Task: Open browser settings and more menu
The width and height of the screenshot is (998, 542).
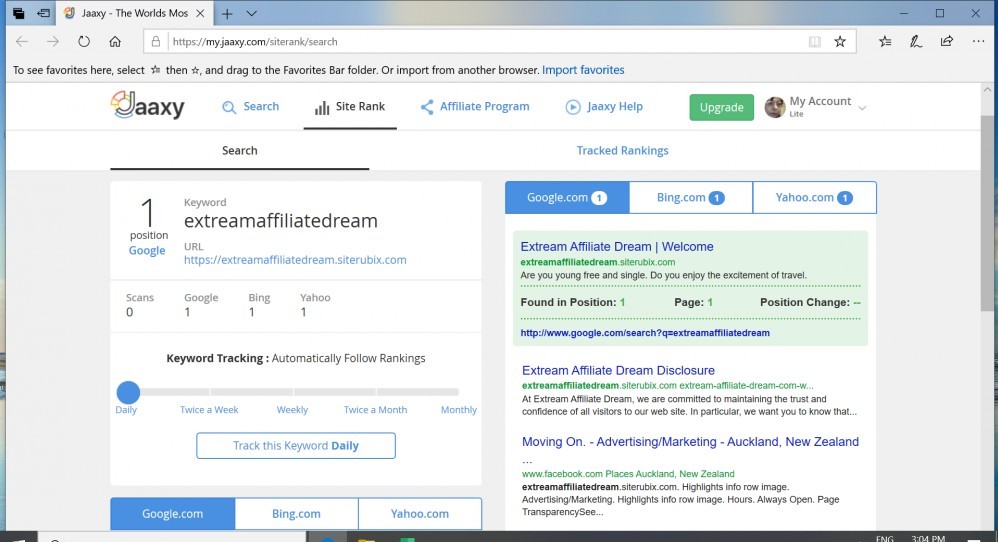Action: [x=978, y=41]
